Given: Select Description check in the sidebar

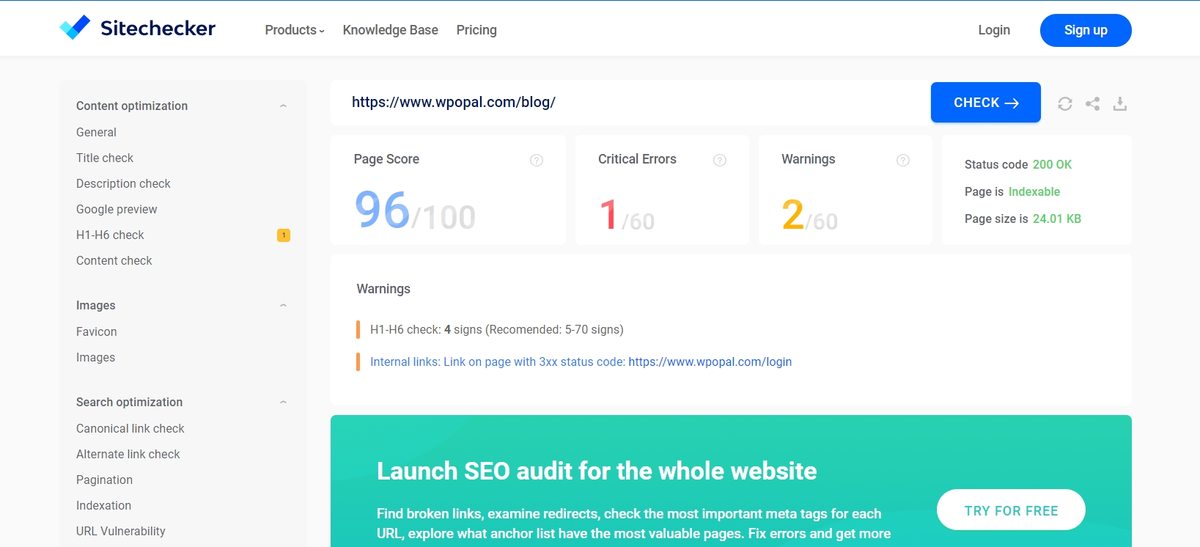Looking at the screenshot, I should [x=123, y=184].
